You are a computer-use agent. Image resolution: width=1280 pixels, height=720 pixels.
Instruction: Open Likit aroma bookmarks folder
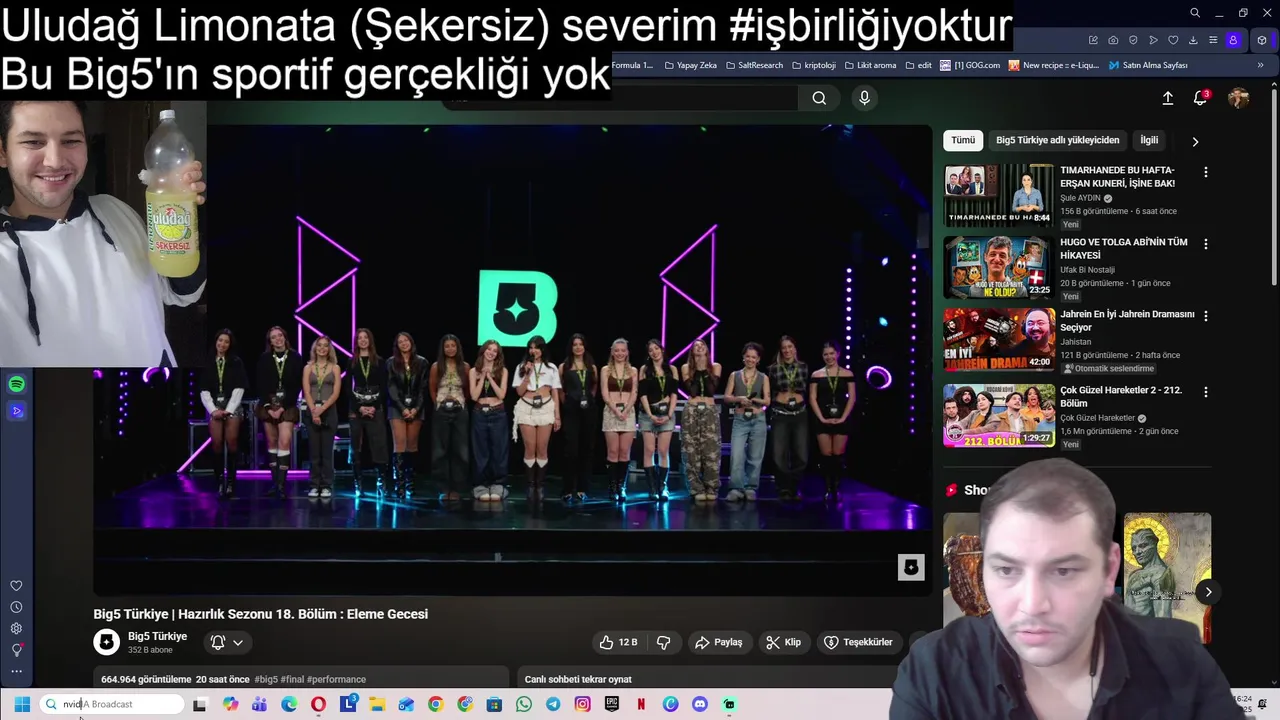(870, 65)
